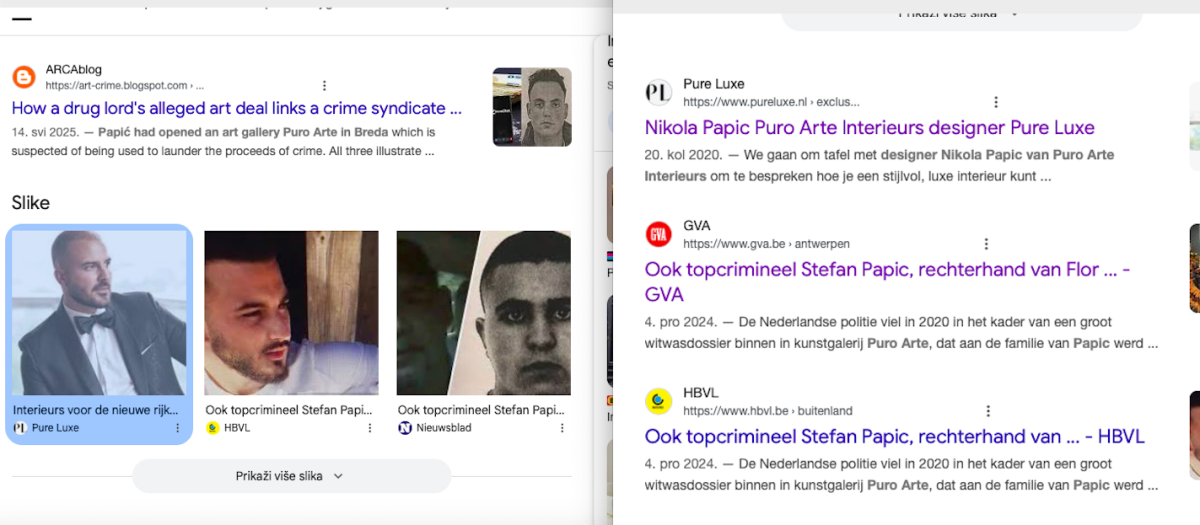Click the yellow HBVL favicon beside hbvl.be URL
Image resolution: width=1200 pixels, height=525 pixels.
pos(658,402)
